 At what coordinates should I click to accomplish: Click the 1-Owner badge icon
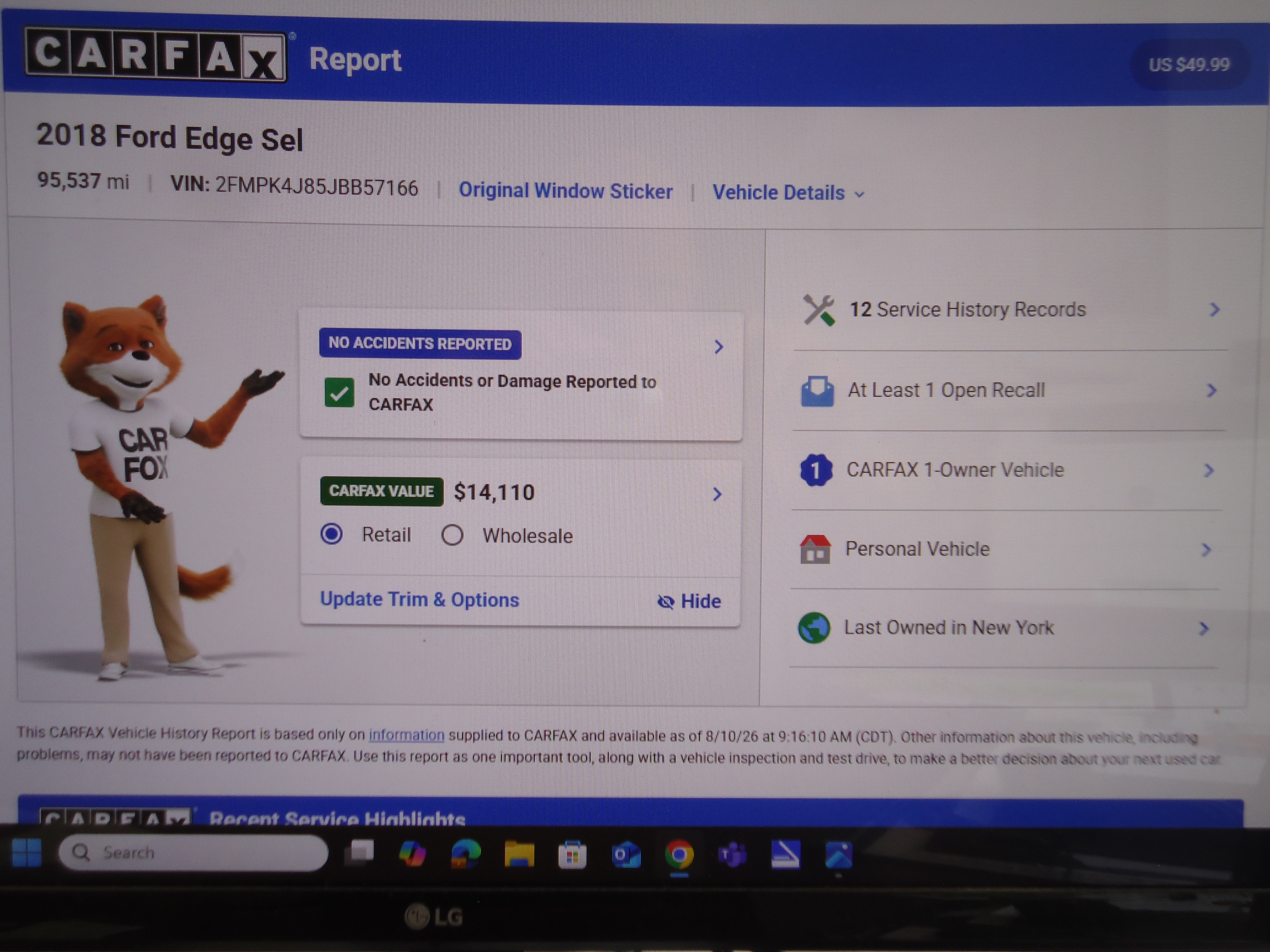pyautogui.click(x=816, y=470)
